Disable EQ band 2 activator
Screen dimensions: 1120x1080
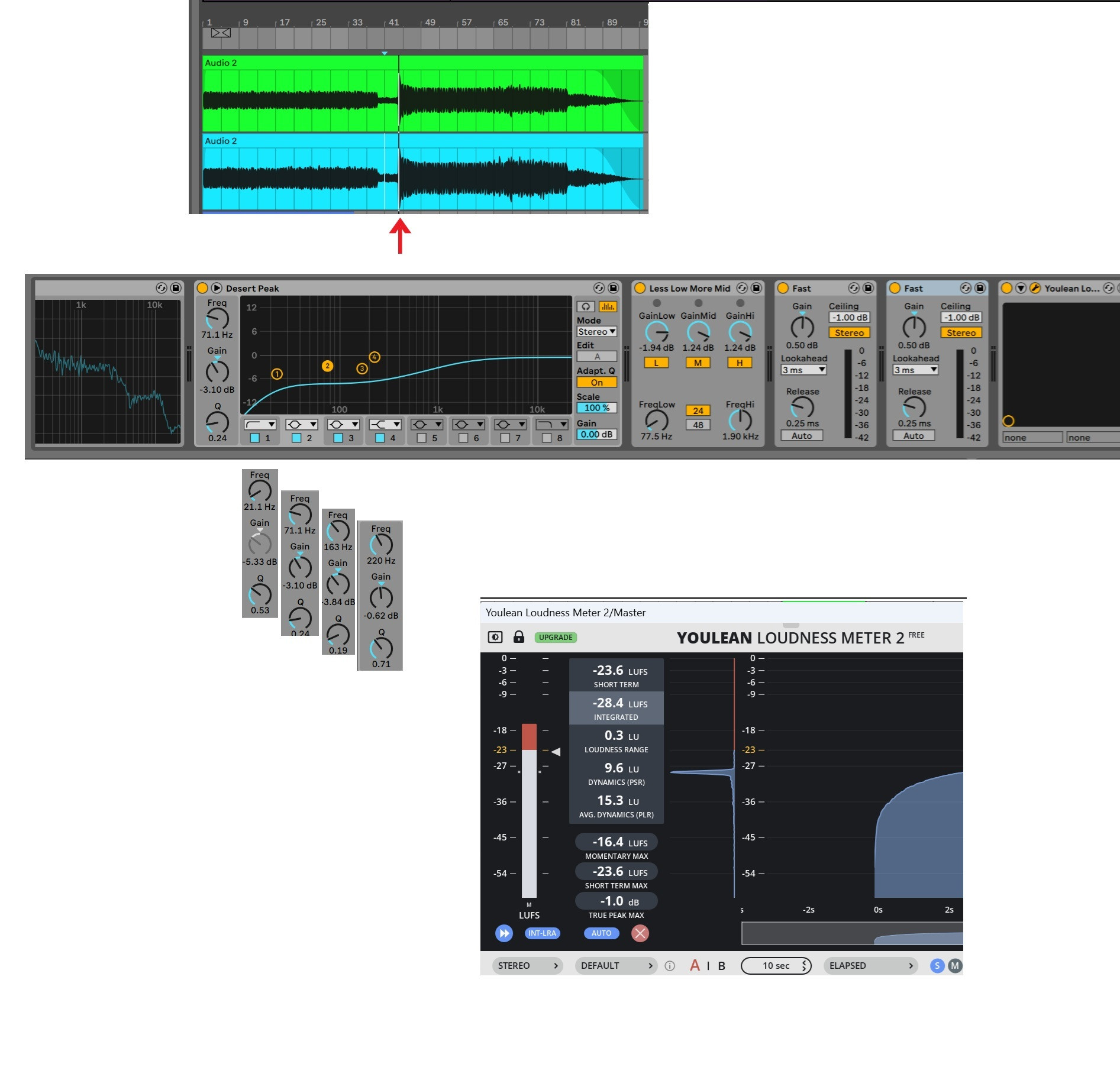click(x=296, y=438)
